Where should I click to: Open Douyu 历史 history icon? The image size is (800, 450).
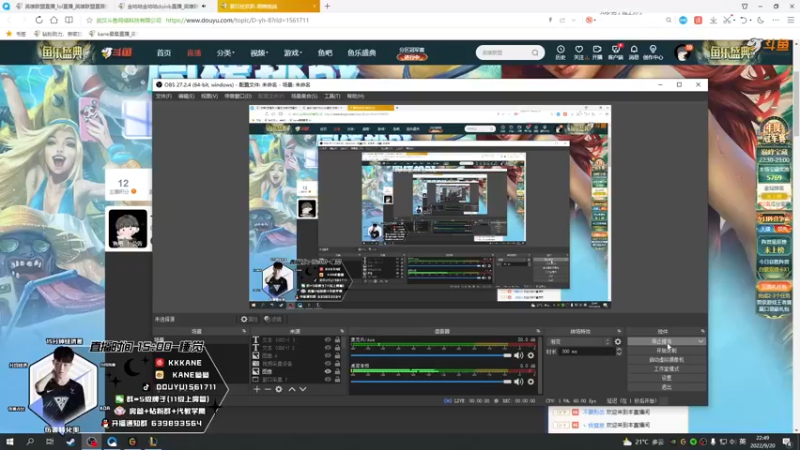tap(560, 52)
